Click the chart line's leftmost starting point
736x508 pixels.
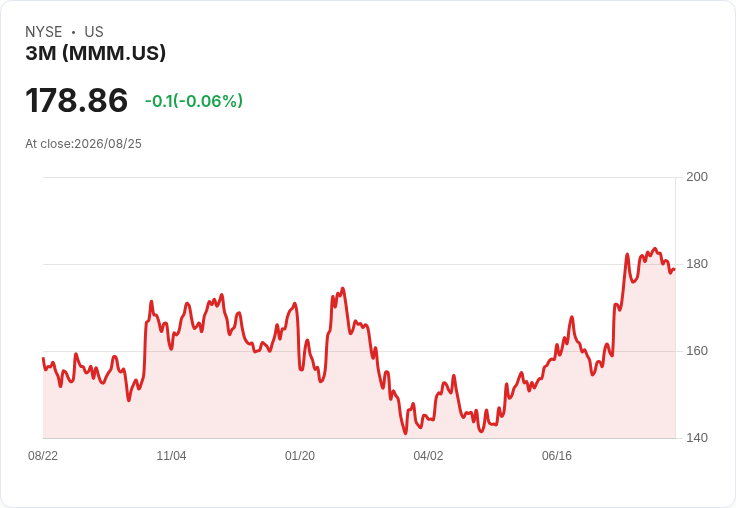click(43, 358)
